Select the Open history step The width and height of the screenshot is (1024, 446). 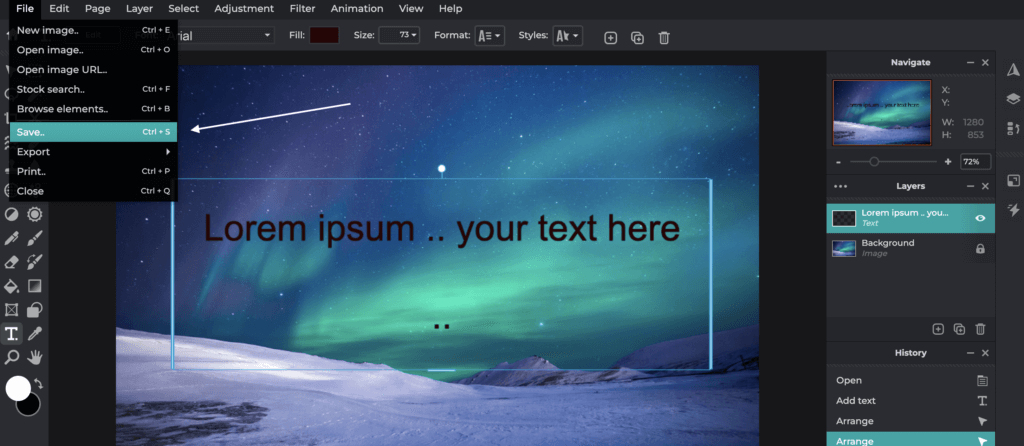[910, 381]
